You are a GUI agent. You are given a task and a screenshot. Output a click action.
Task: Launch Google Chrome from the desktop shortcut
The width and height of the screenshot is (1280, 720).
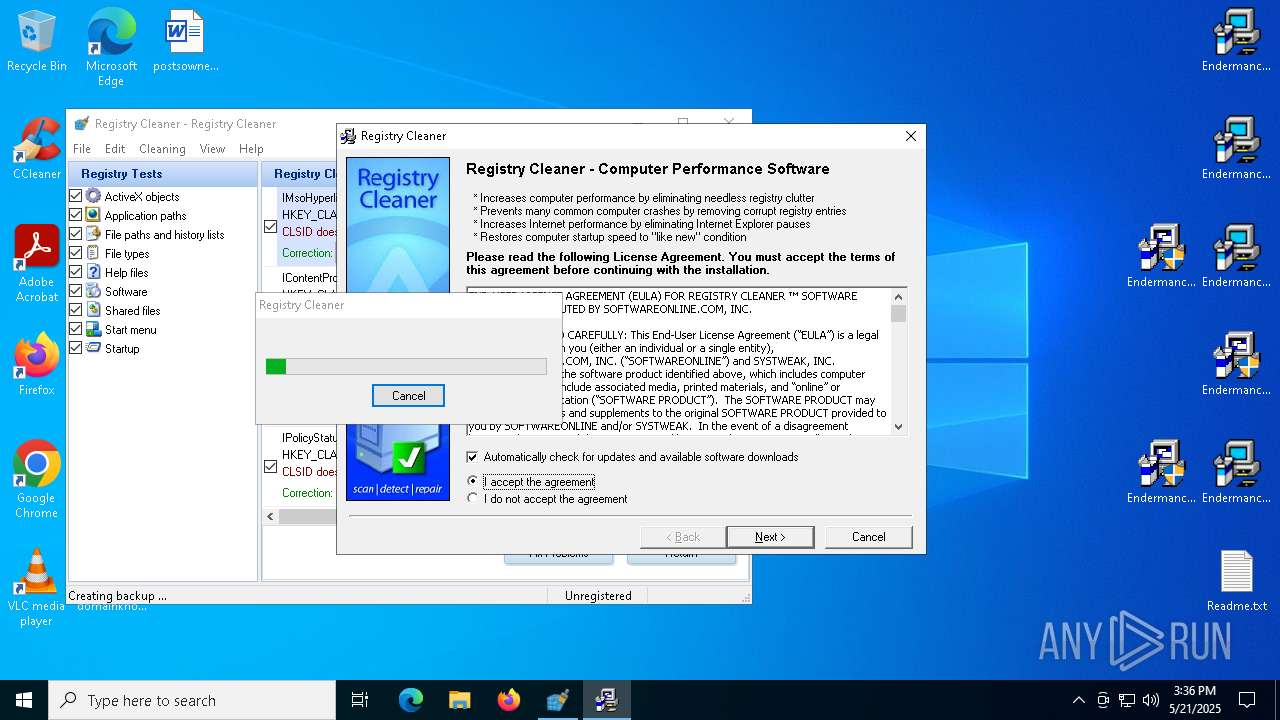(x=37, y=480)
